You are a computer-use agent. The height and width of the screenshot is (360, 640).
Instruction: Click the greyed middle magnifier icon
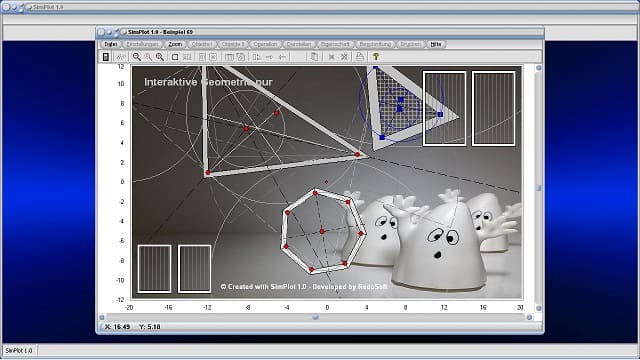148,57
